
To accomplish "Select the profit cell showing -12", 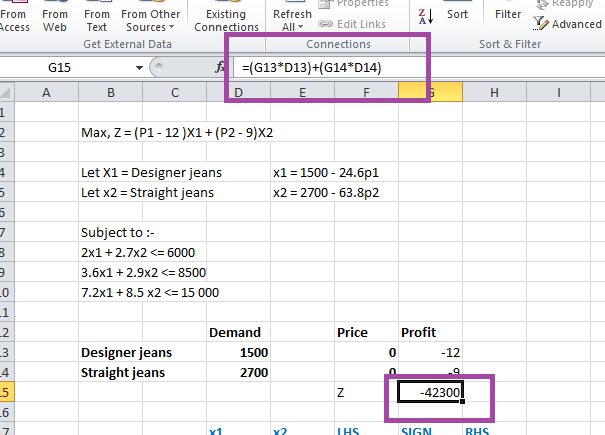I will [x=431, y=352].
